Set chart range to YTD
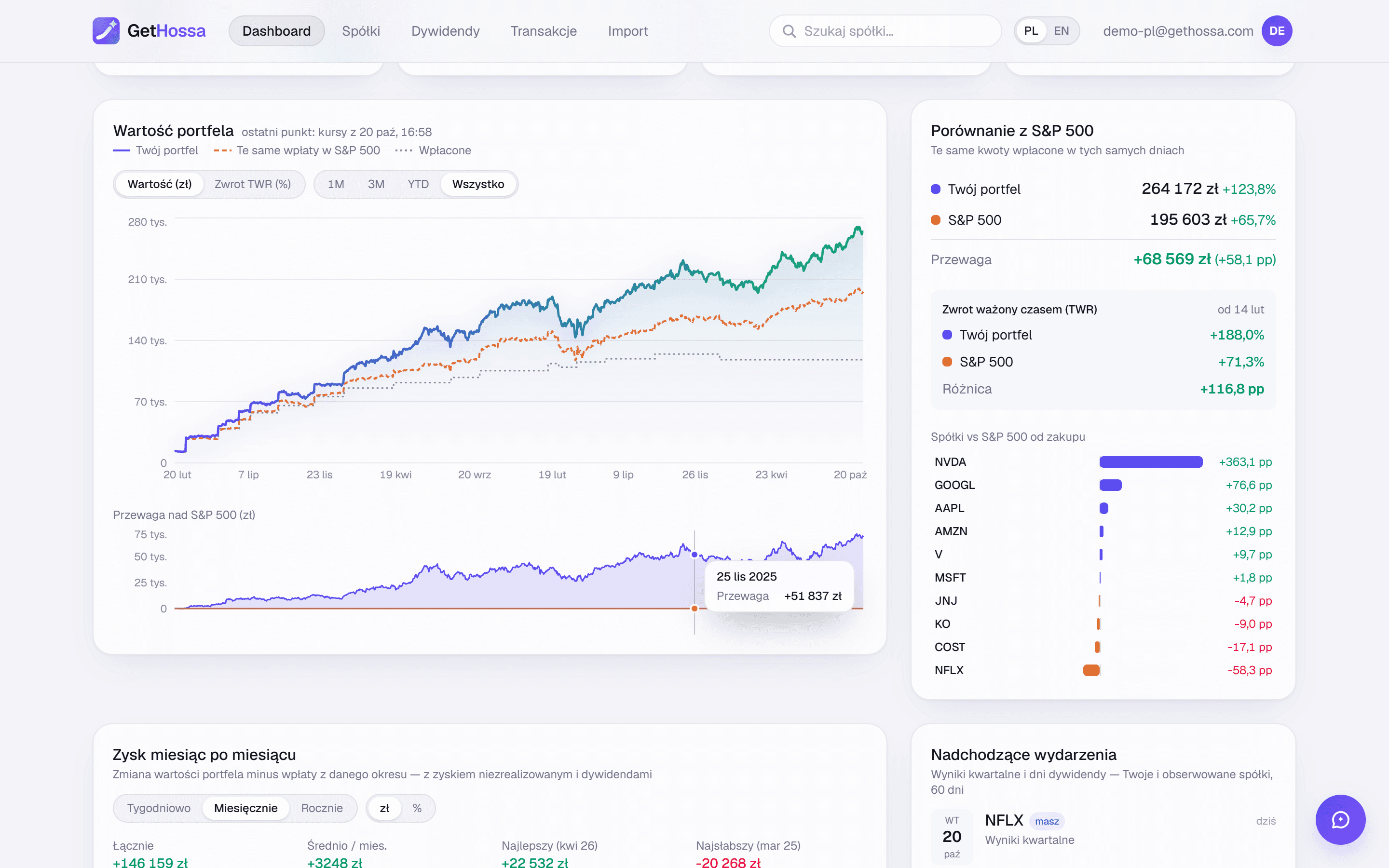The width and height of the screenshot is (1389, 868). pyautogui.click(x=418, y=184)
